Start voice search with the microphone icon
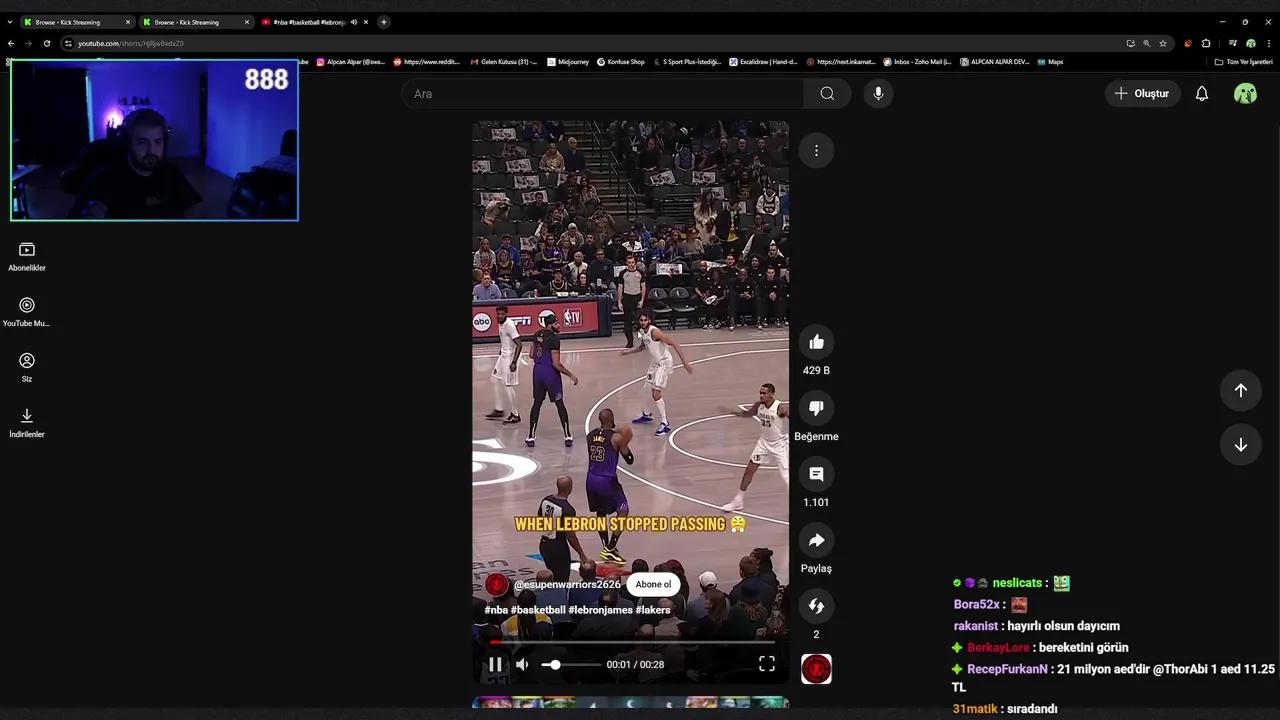Screen dimensions: 1280x720 pos(878,94)
